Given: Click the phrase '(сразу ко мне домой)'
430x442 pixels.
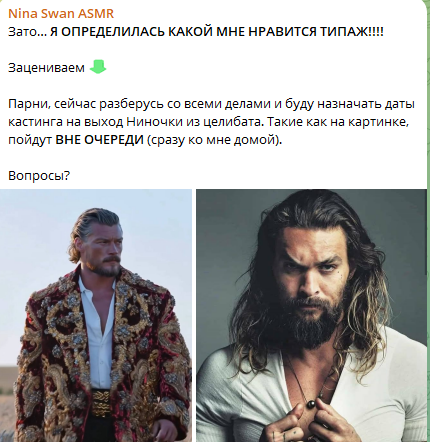Looking at the screenshot, I should (x=214, y=140).
